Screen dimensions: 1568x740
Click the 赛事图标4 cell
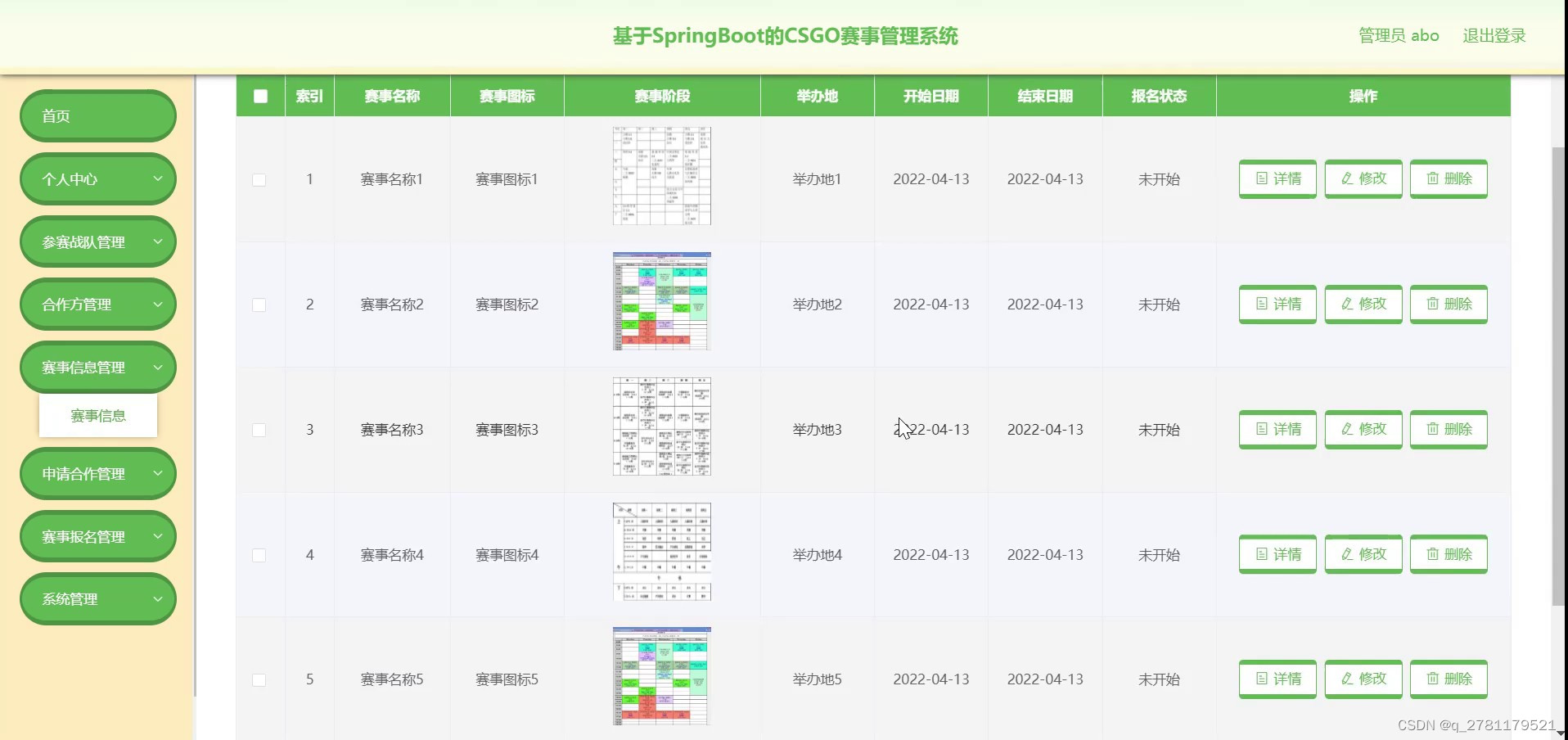(x=507, y=555)
